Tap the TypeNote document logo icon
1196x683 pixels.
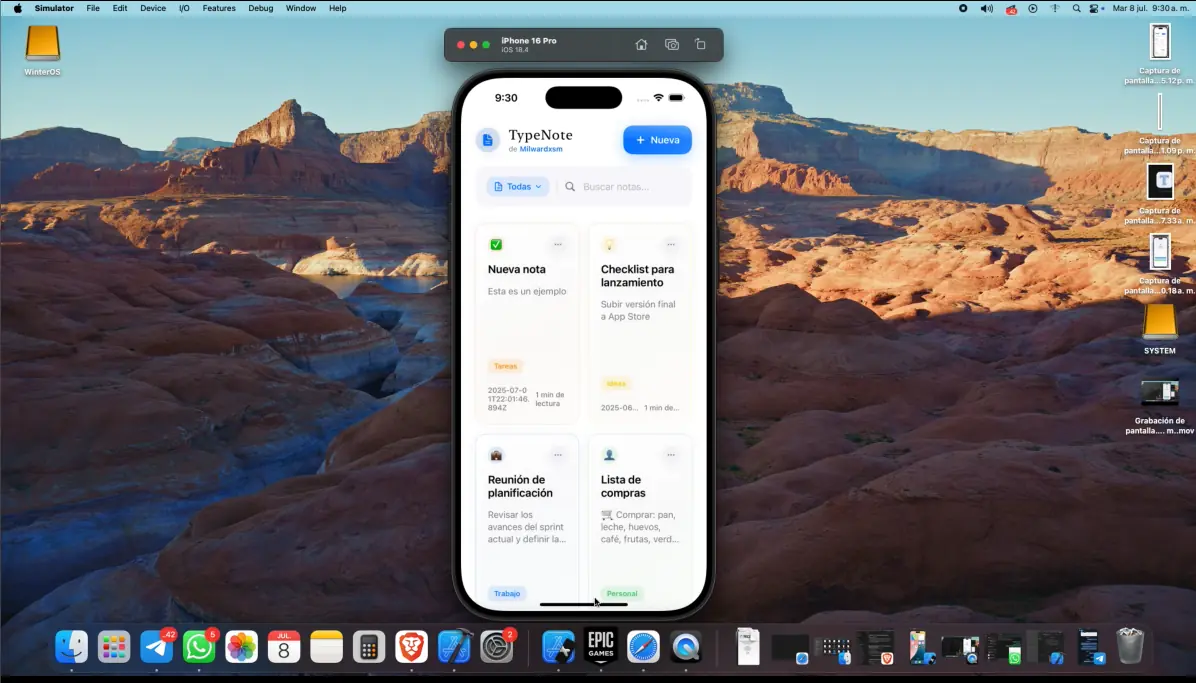pyautogui.click(x=487, y=140)
